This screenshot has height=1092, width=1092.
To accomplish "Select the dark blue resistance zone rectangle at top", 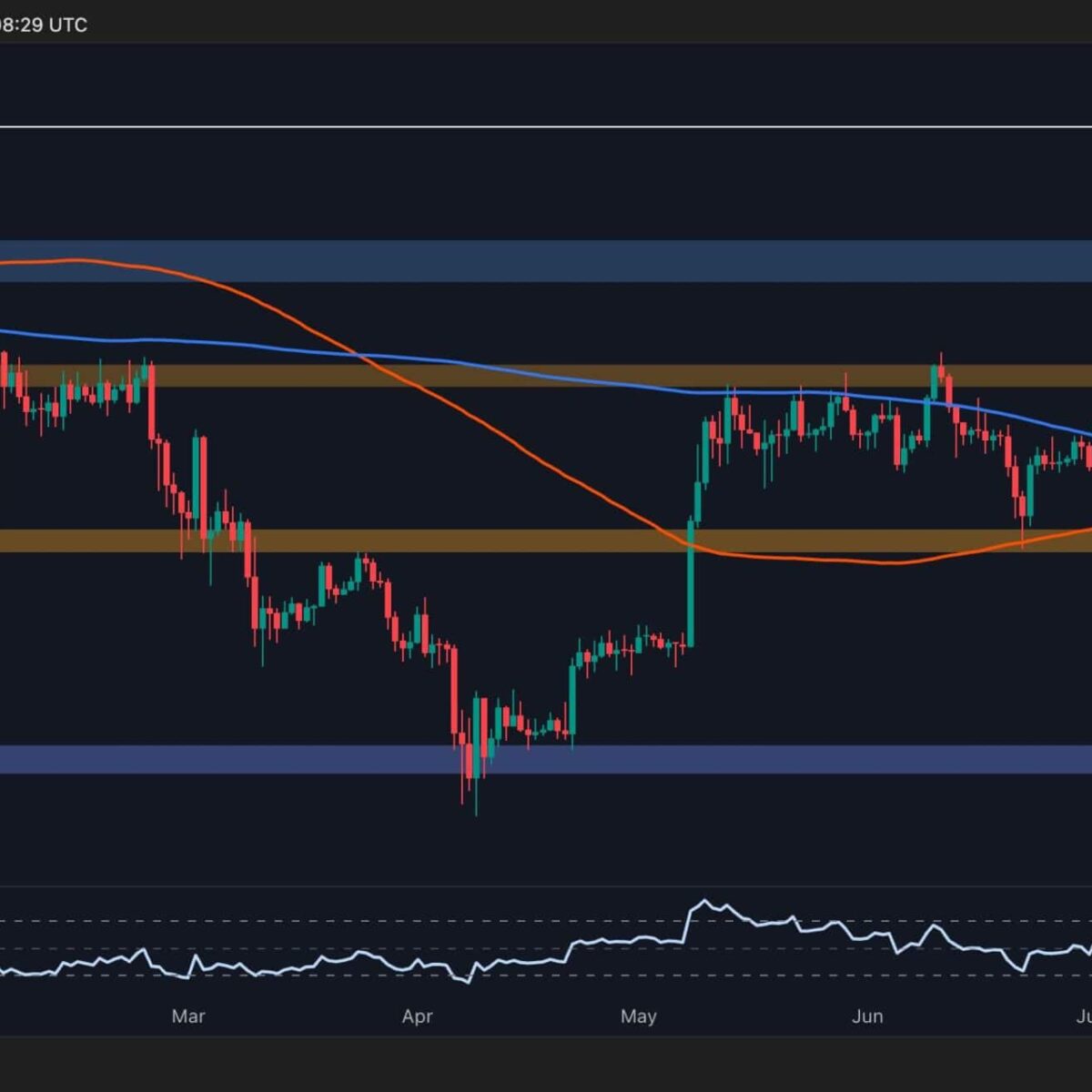I will [x=546, y=261].
